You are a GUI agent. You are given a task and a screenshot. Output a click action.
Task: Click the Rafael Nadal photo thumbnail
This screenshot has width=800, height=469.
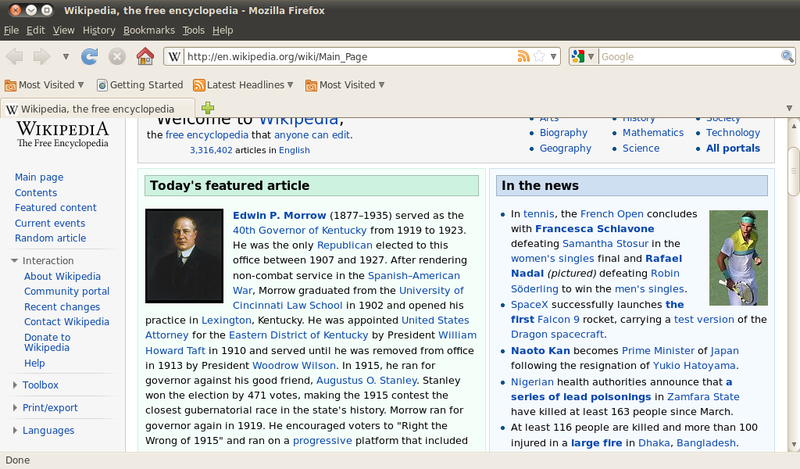click(738, 258)
